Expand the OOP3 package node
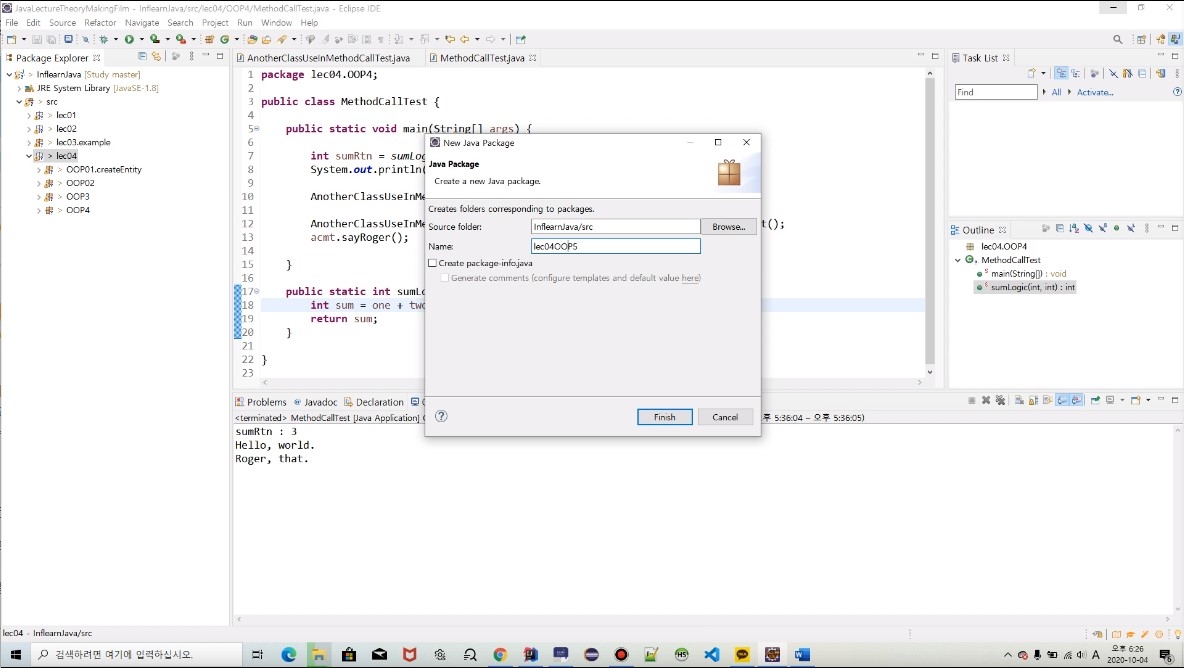This screenshot has height=668, width=1184. click(39, 197)
